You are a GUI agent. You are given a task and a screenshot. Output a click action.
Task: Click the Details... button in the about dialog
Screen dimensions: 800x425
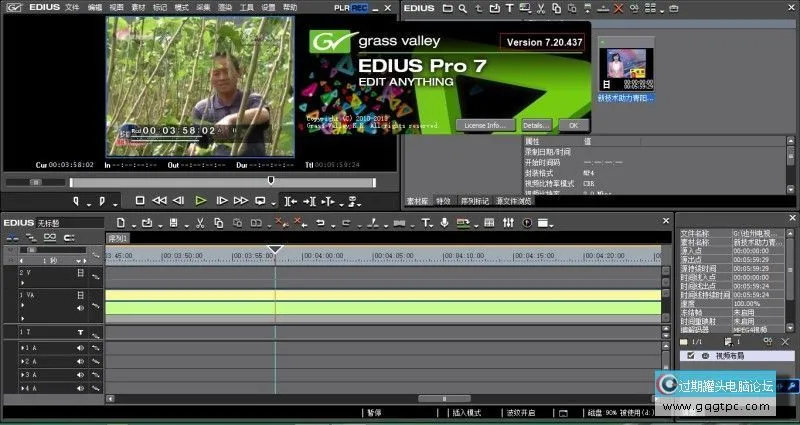[x=536, y=125]
